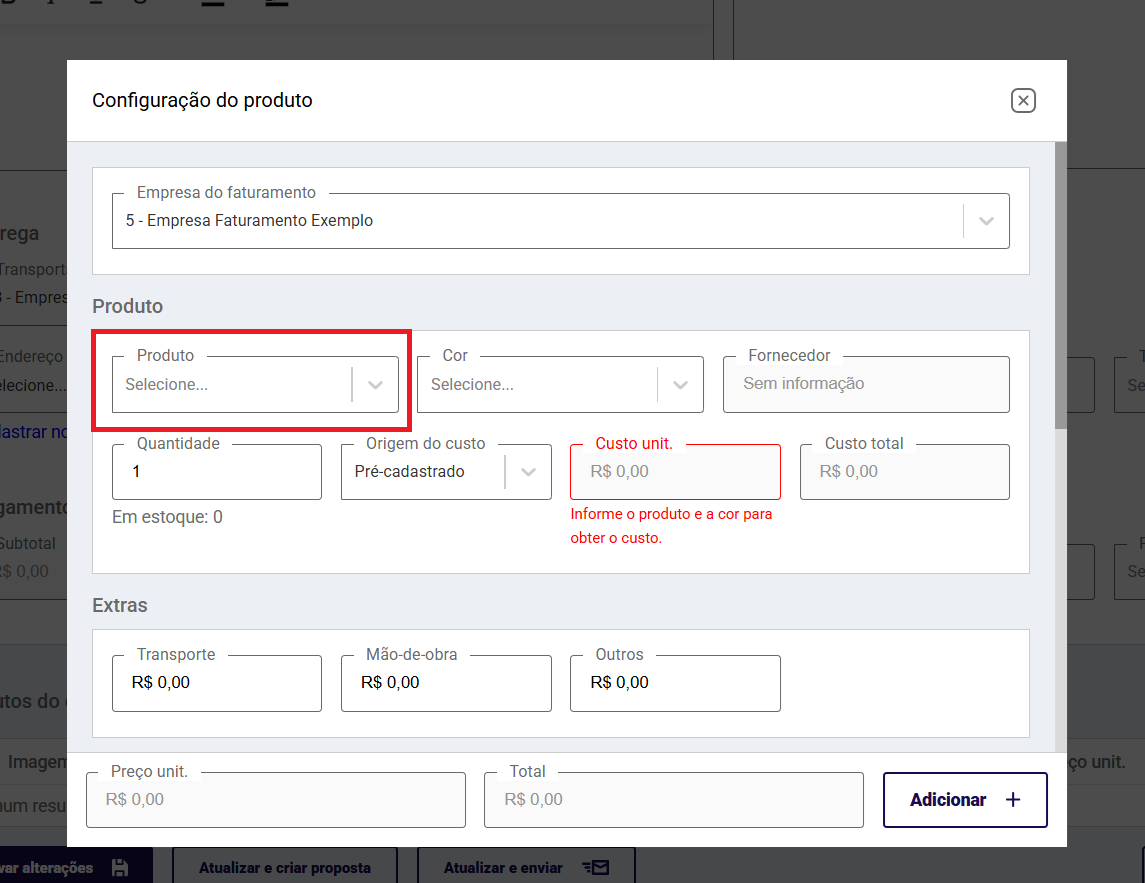Click the Fornecedor field
Screen dimensions: 1145x883
coord(866,384)
